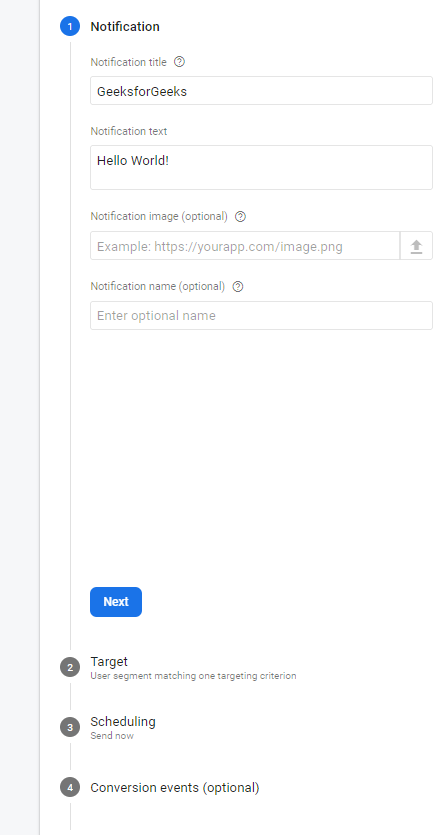The width and height of the screenshot is (442, 835).
Task: Click the Notification image URL field
Action: [x=245, y=246]
